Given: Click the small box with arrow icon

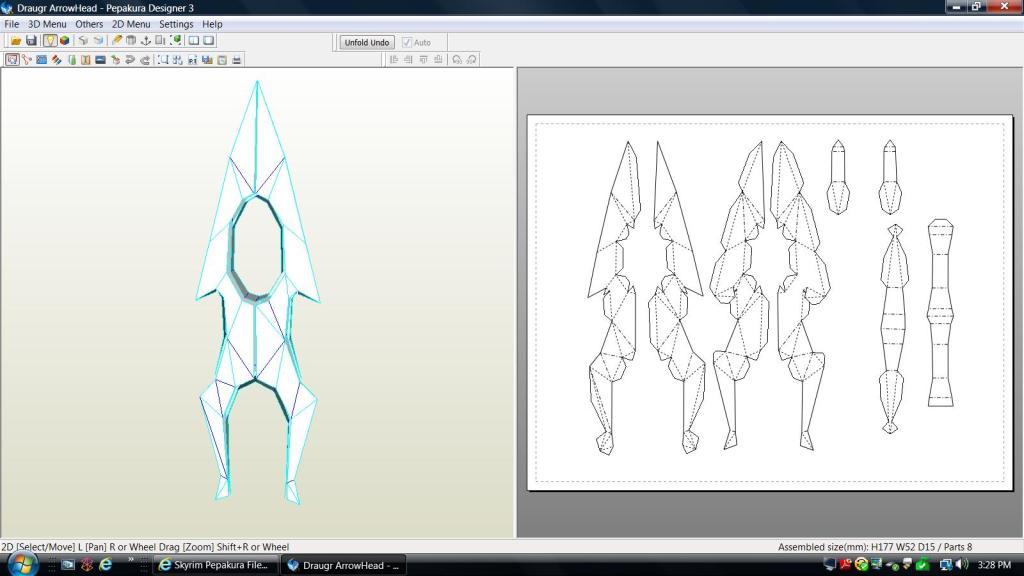Looking at the screenshot, I should point(116,59).
